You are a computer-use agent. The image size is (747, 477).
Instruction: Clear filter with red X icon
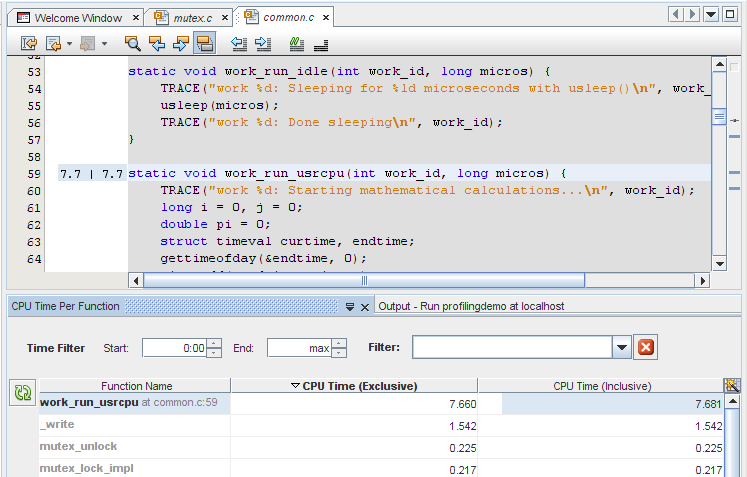[646, 347]
